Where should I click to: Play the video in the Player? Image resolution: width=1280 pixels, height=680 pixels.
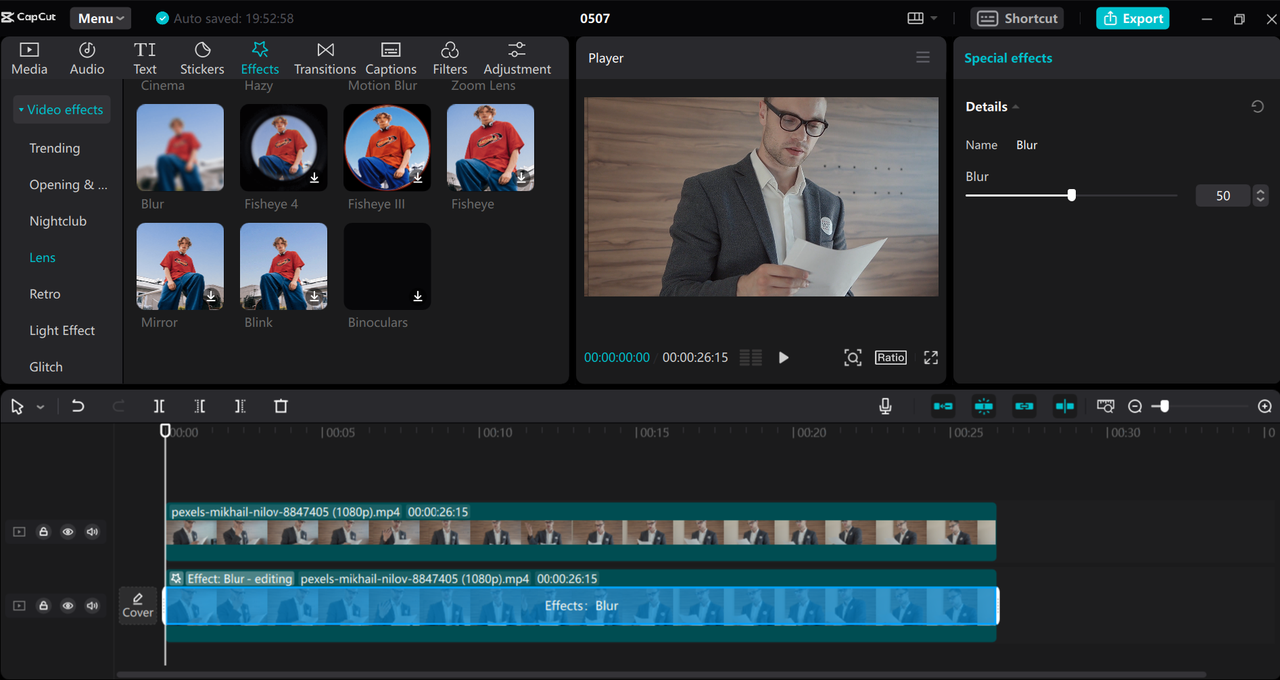tap(784, 358)
